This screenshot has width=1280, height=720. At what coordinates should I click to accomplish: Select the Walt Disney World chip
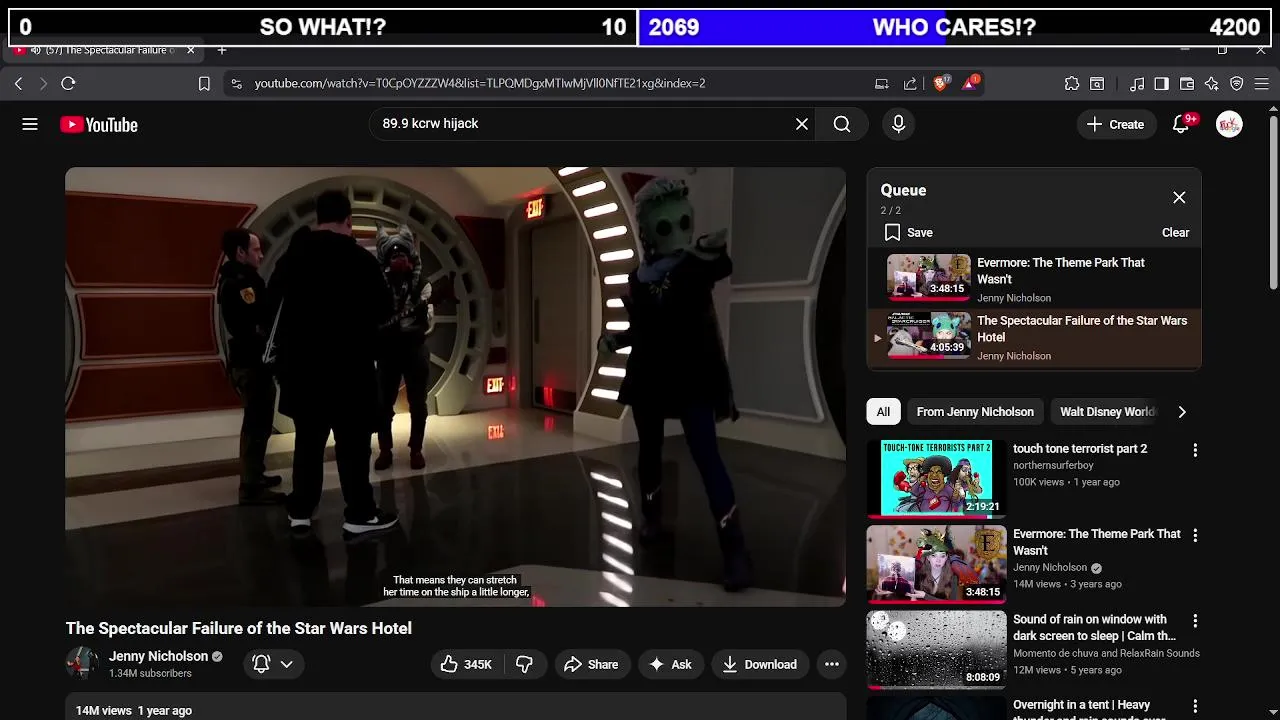[x=1107, y=412]
